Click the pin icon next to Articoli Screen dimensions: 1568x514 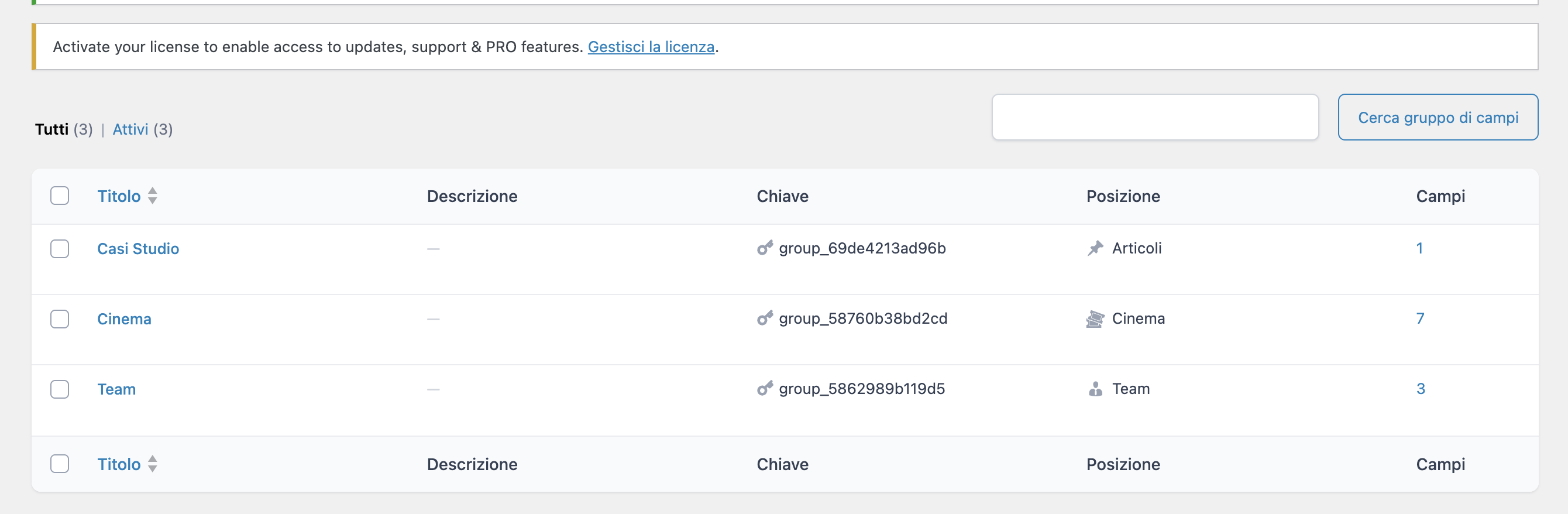tap(1095, 248)
